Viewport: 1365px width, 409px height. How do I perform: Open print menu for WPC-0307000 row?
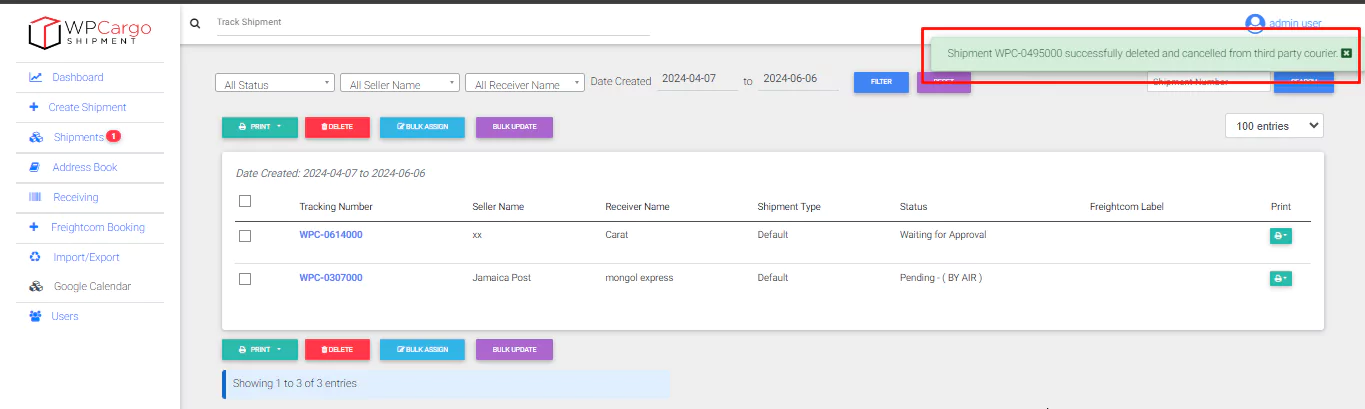[1280, 279]
